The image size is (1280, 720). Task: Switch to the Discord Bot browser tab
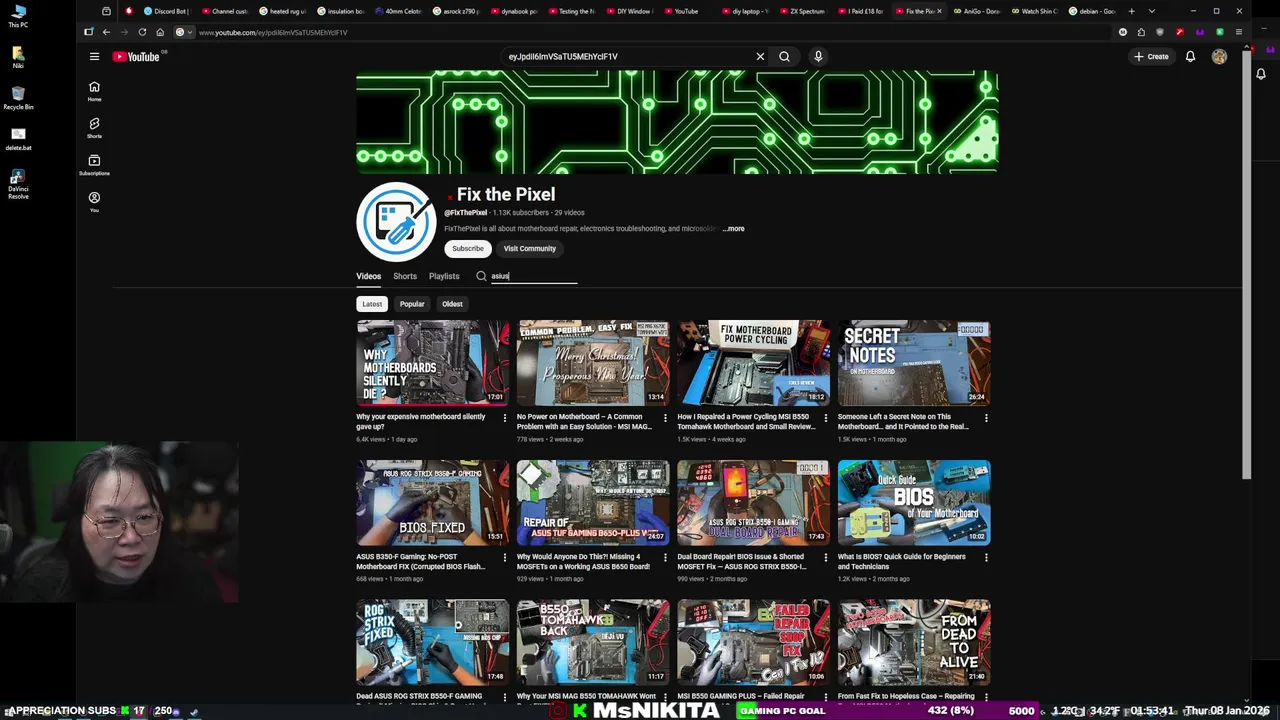pyautogui.click(x=167, y=11)
